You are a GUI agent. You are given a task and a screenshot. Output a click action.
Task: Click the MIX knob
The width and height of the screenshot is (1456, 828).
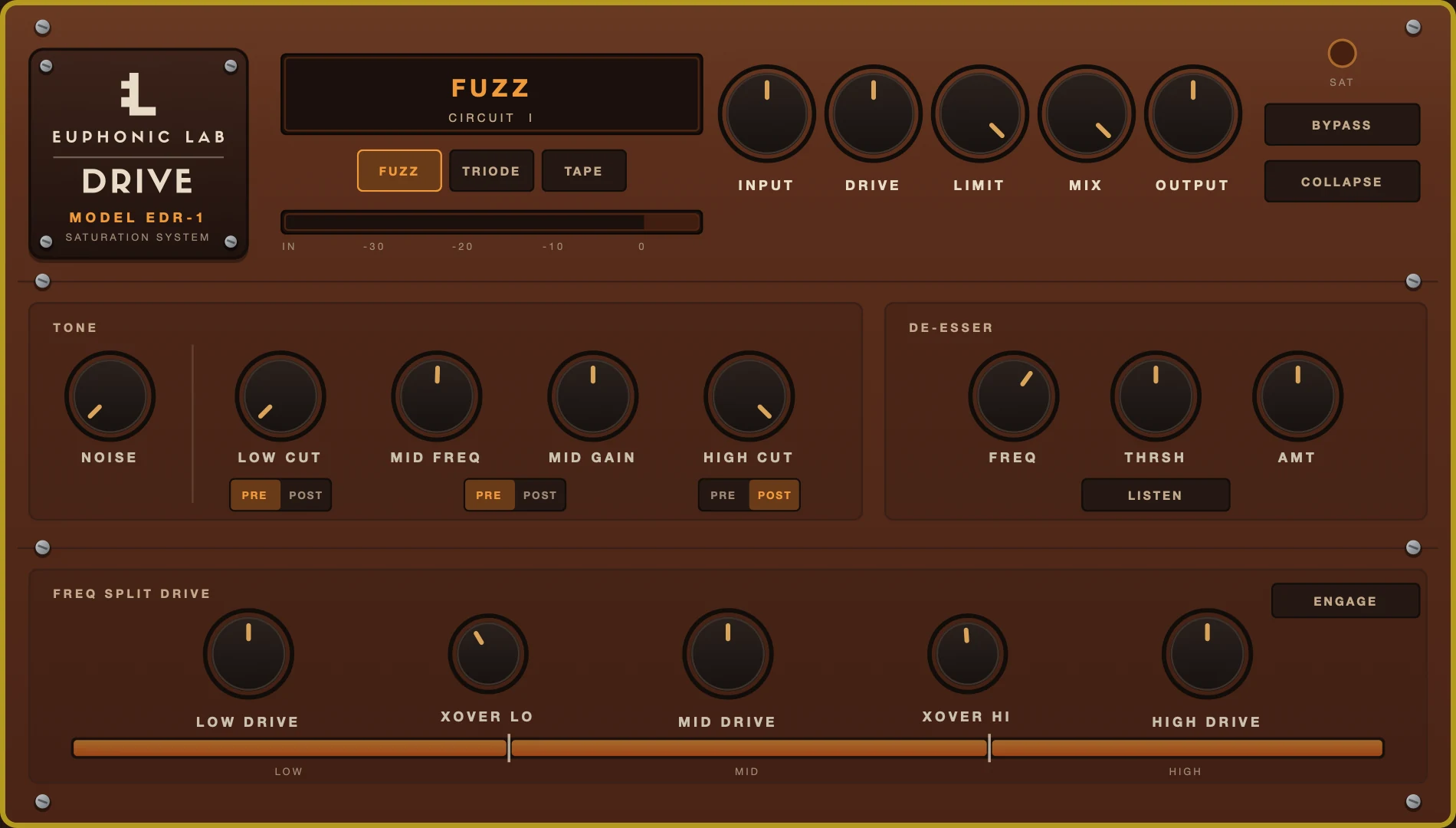point(1086,113)
